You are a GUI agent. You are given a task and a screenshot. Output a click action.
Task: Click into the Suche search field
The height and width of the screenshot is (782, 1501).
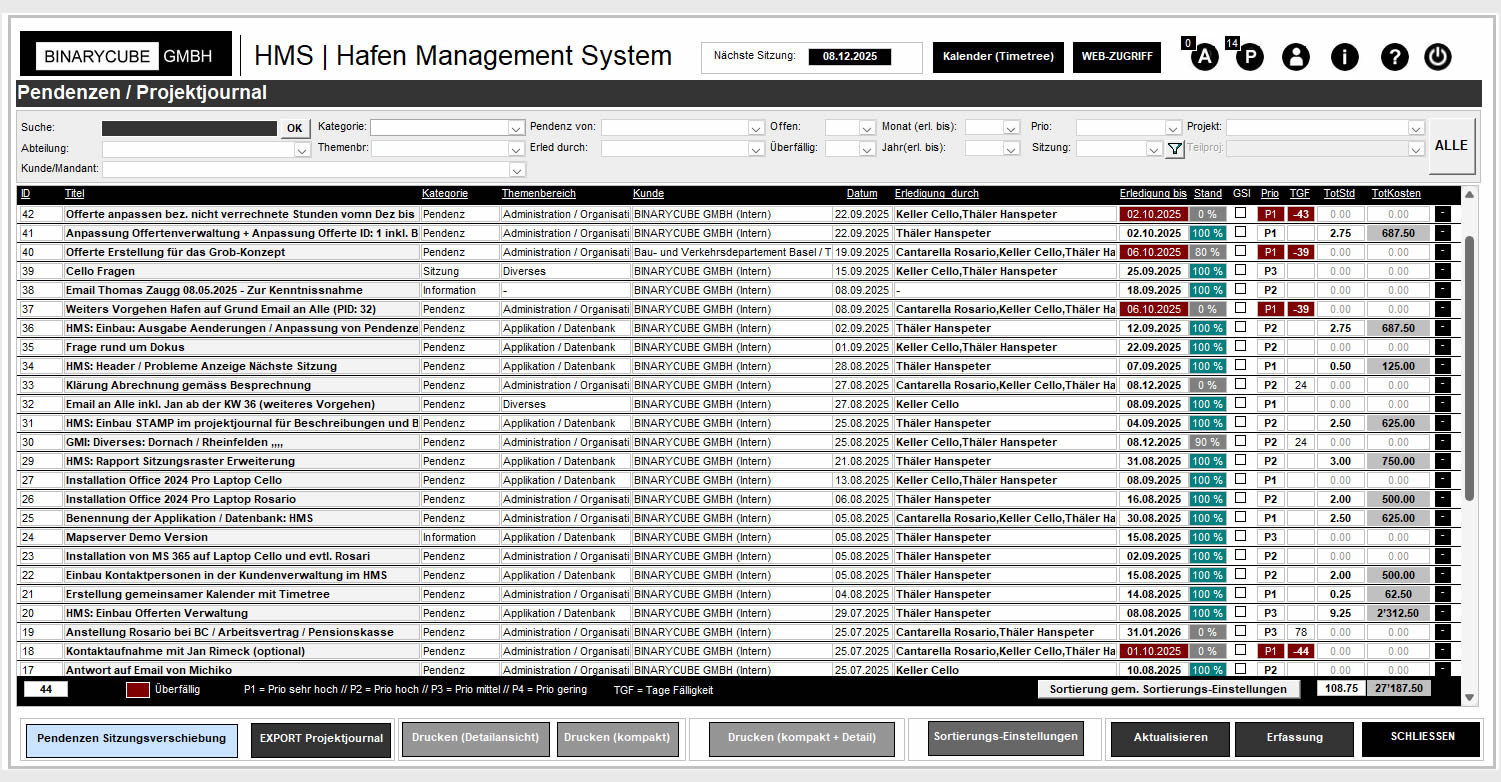point(188,128)
